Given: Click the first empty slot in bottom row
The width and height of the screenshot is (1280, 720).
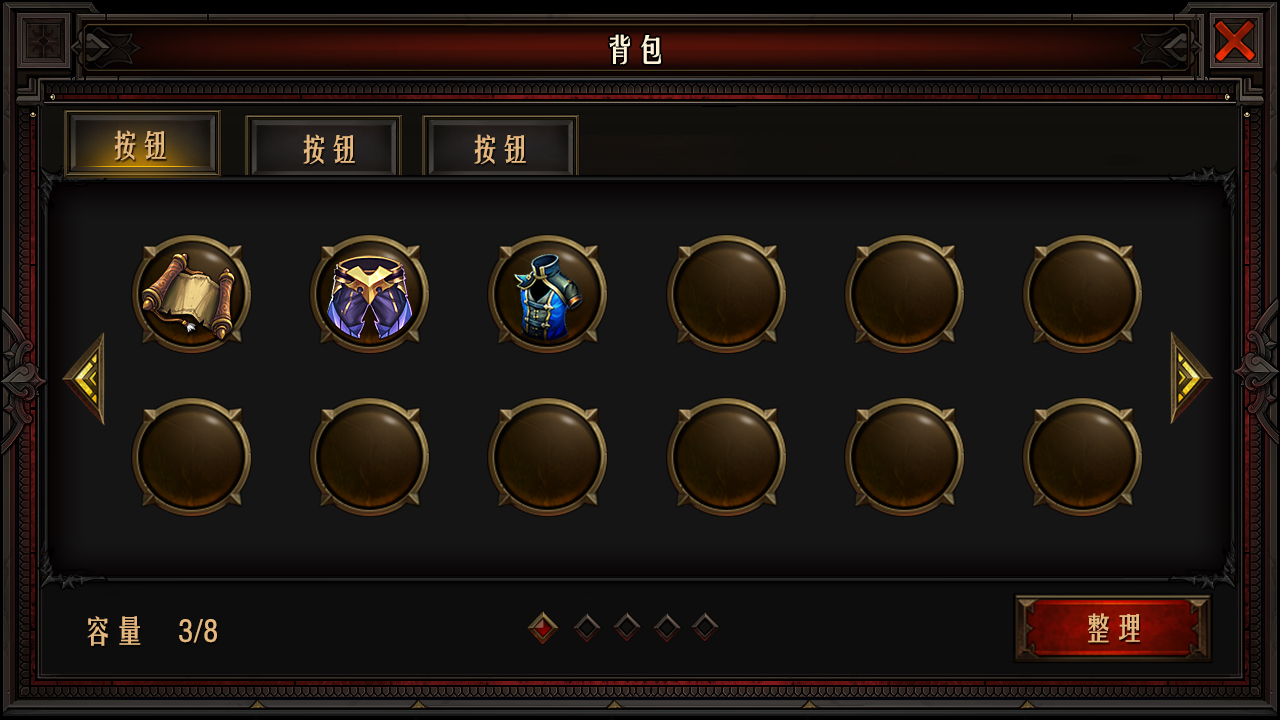Looking at the screenshot, I should click(x=191, y=457).
